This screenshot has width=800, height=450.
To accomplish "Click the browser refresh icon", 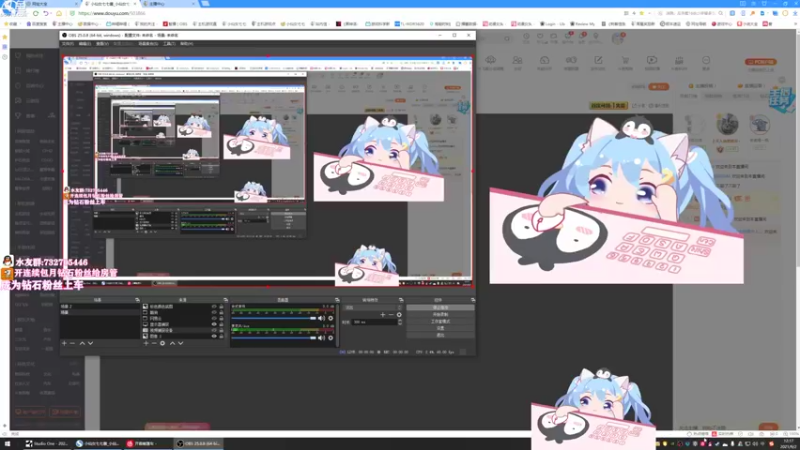I will pyautogui.click(x=36, y=13).
